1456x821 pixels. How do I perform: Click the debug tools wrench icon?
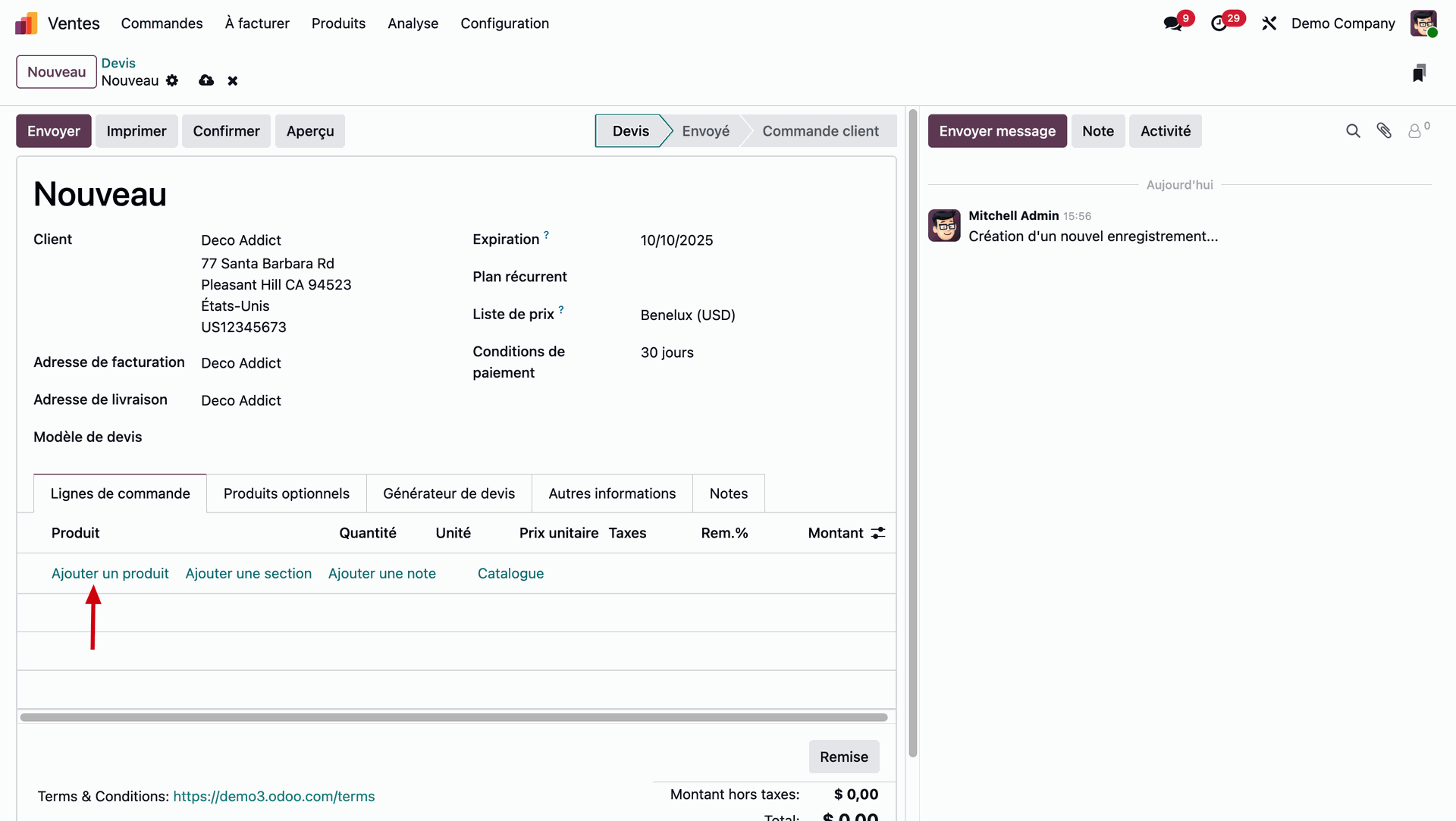pyautogui.click(x=1269, y=24)
